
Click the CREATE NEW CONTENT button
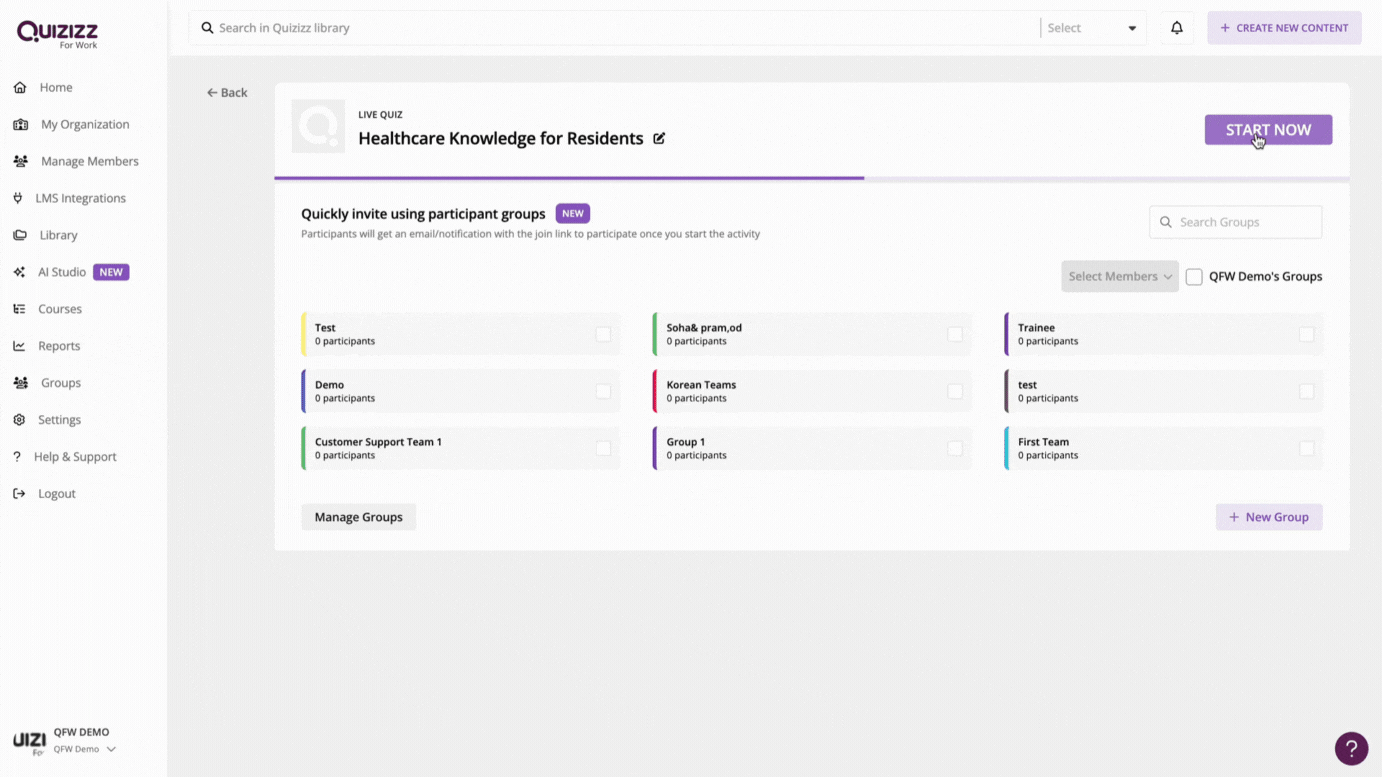(1284, 28)
